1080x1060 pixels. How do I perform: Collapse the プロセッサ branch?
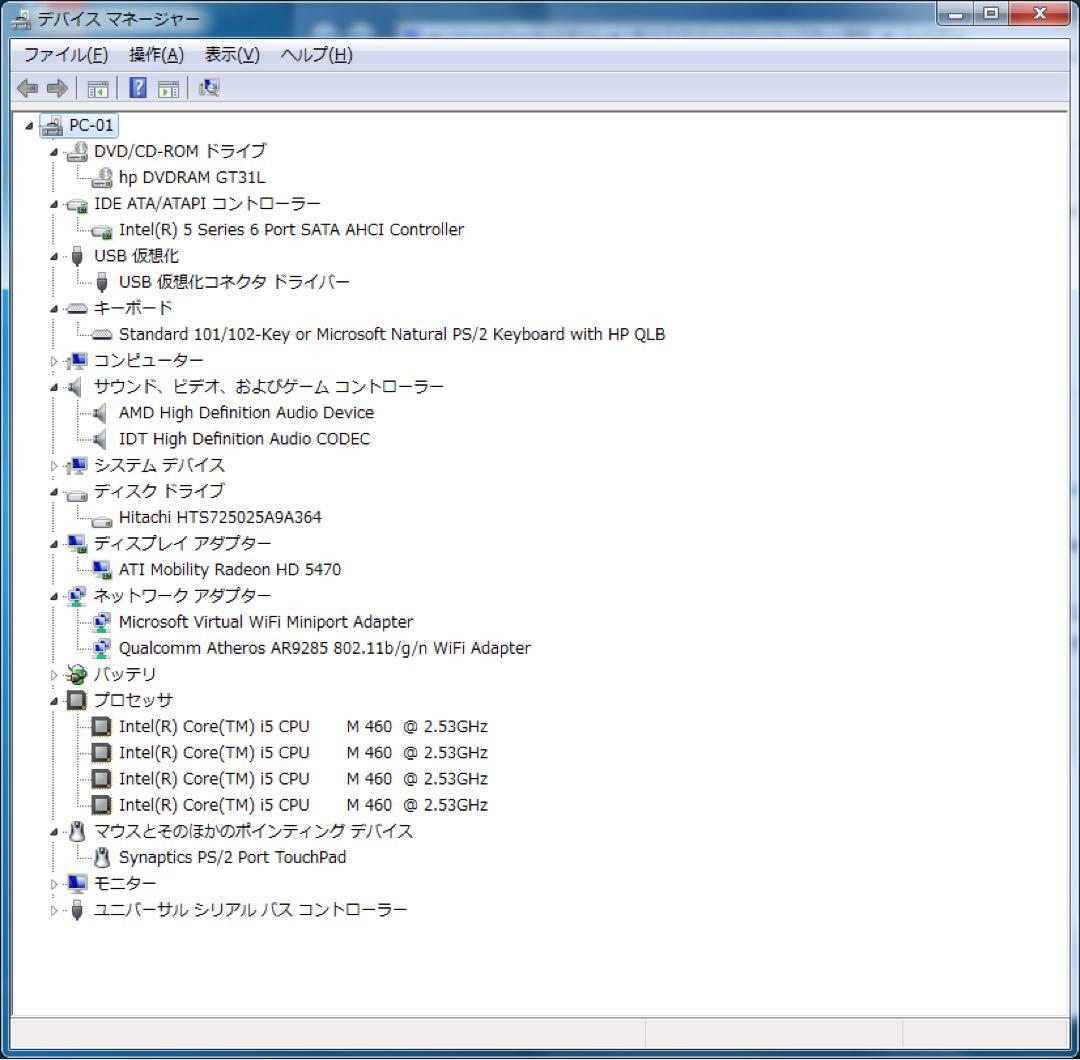tap(54, 702)
